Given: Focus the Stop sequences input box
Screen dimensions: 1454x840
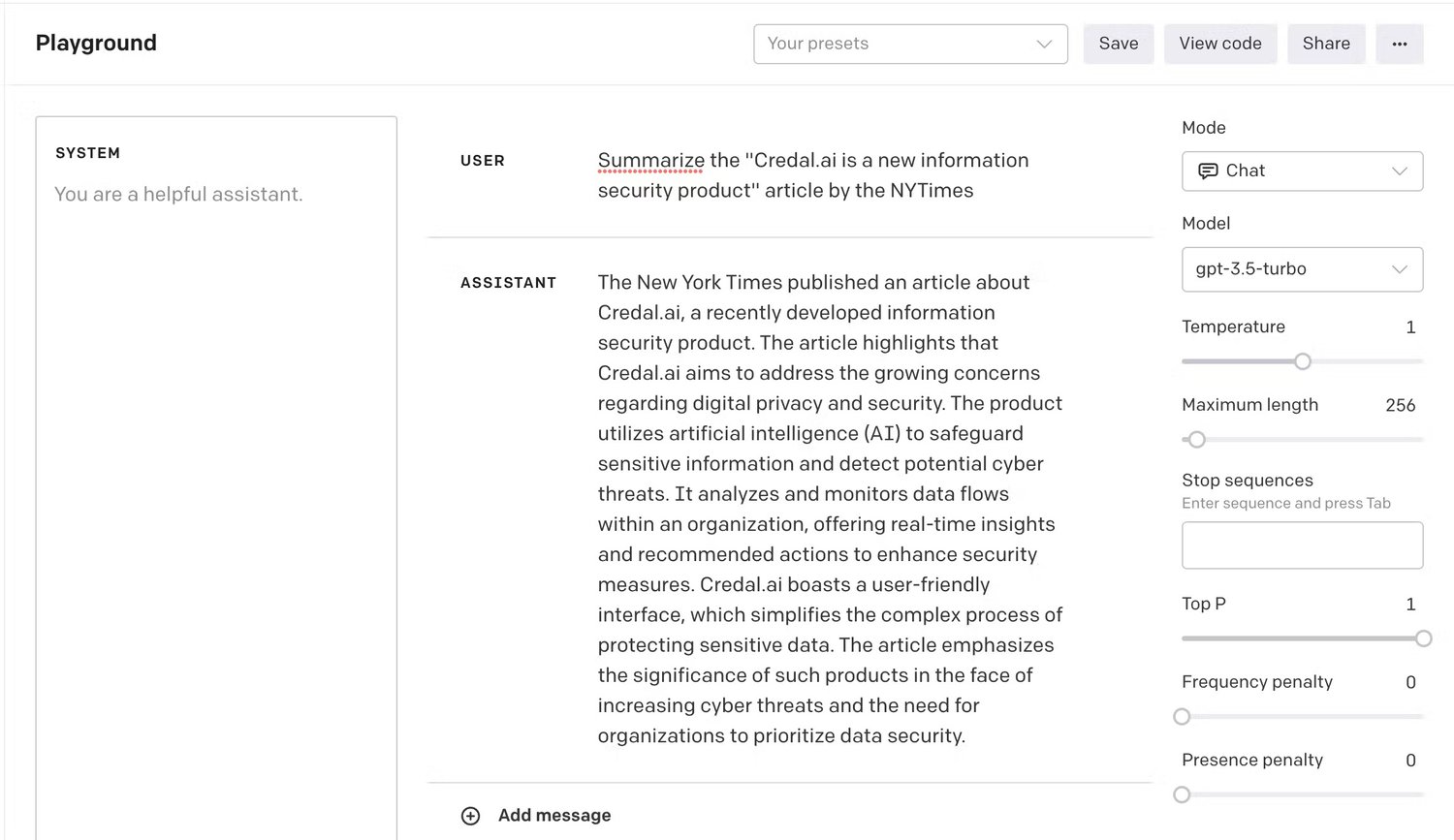Looking at the screenshot, I should [1302, 545].
